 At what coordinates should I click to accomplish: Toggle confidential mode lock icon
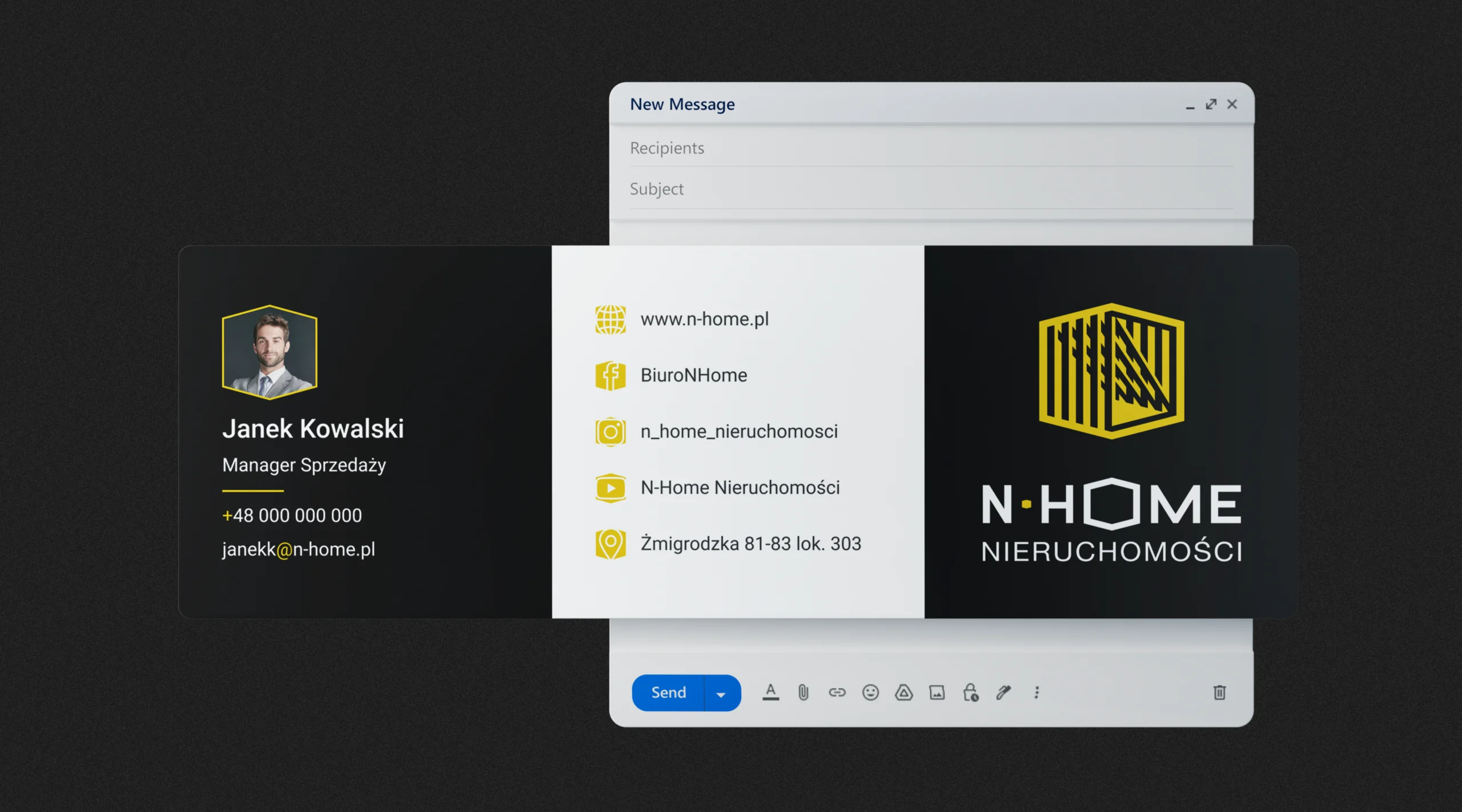tap(970, 693)
